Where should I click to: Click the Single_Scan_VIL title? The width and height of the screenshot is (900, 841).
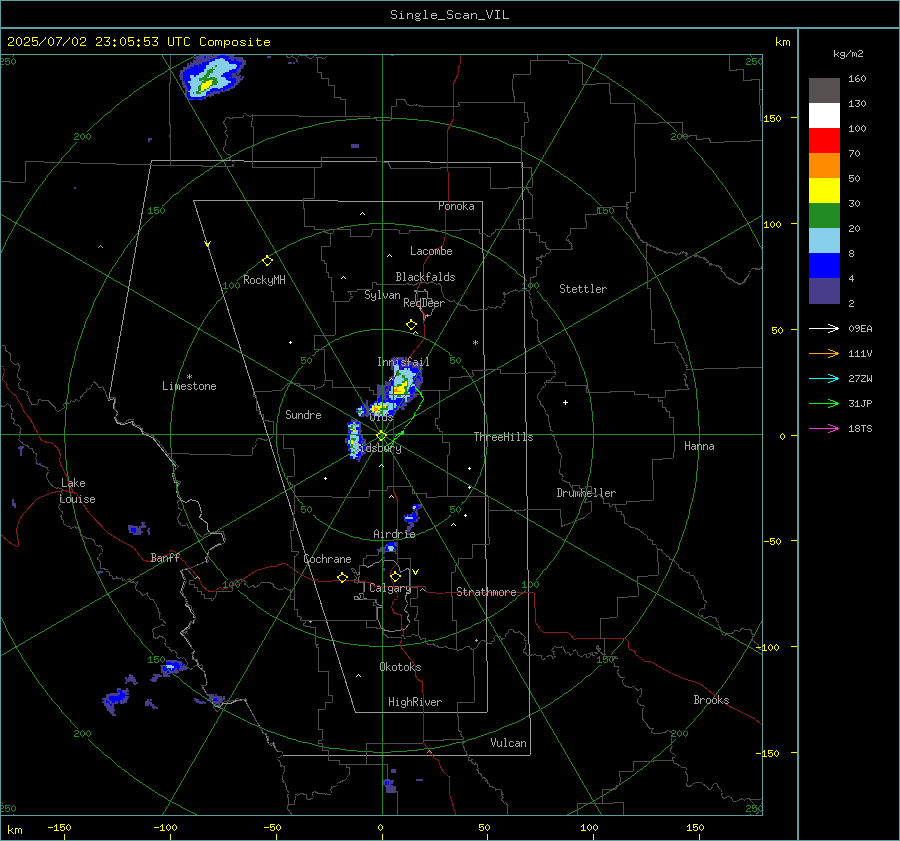point(449,15)
